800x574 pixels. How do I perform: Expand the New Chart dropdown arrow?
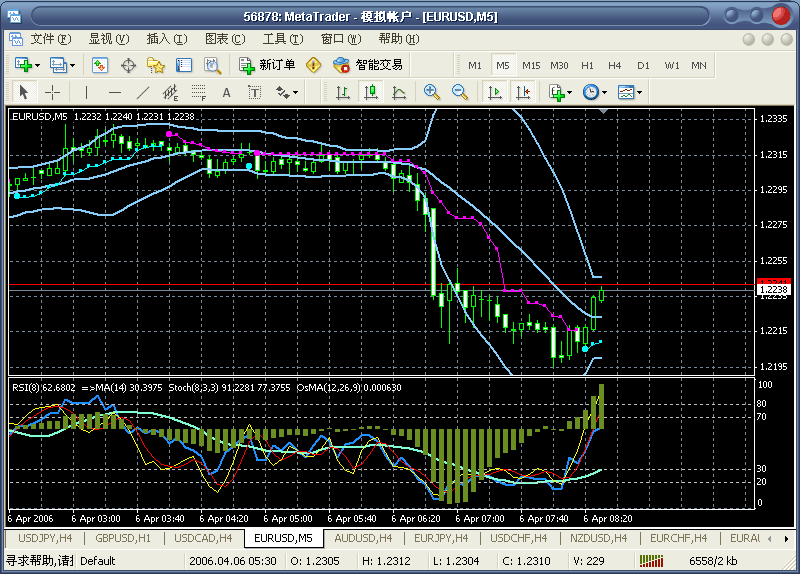[38, 65]
